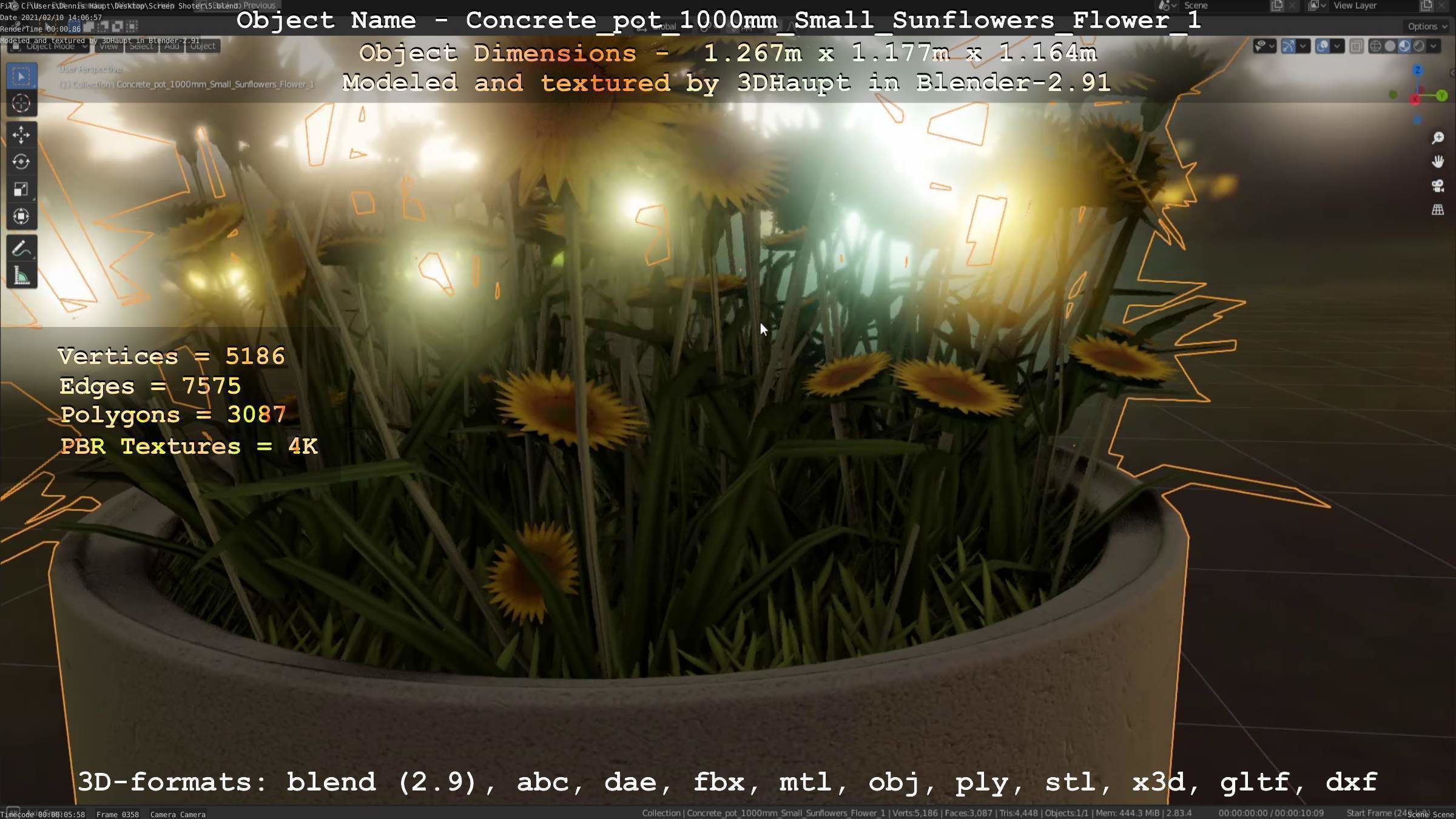Switch to Rendered viewport shading

[1419, 46]
